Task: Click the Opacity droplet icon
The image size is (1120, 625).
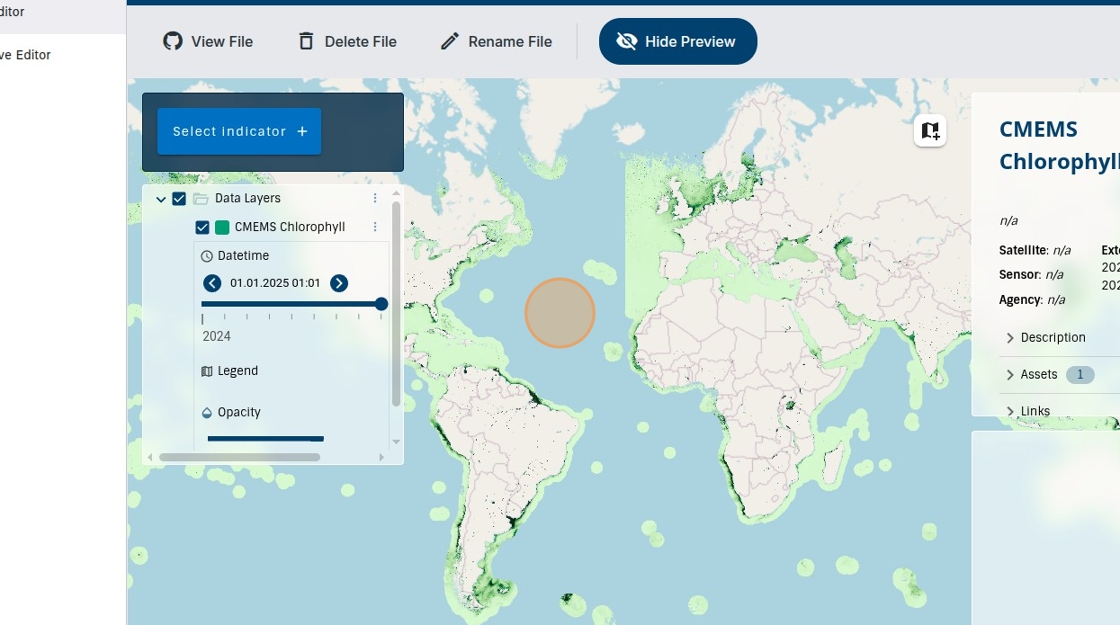Action: pos(207,412)
